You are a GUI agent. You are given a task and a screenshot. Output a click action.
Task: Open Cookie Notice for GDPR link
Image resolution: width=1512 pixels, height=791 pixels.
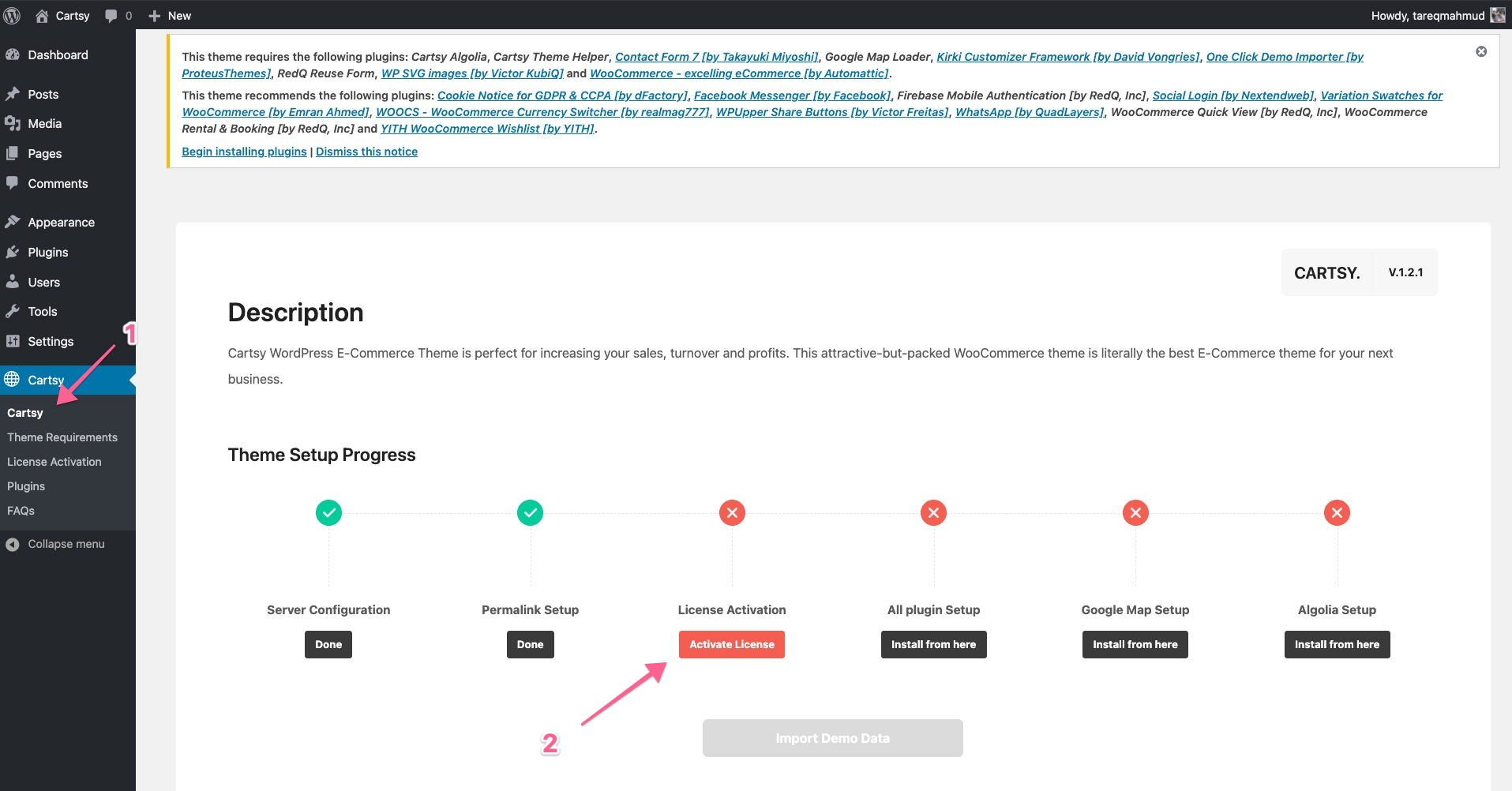562,96
